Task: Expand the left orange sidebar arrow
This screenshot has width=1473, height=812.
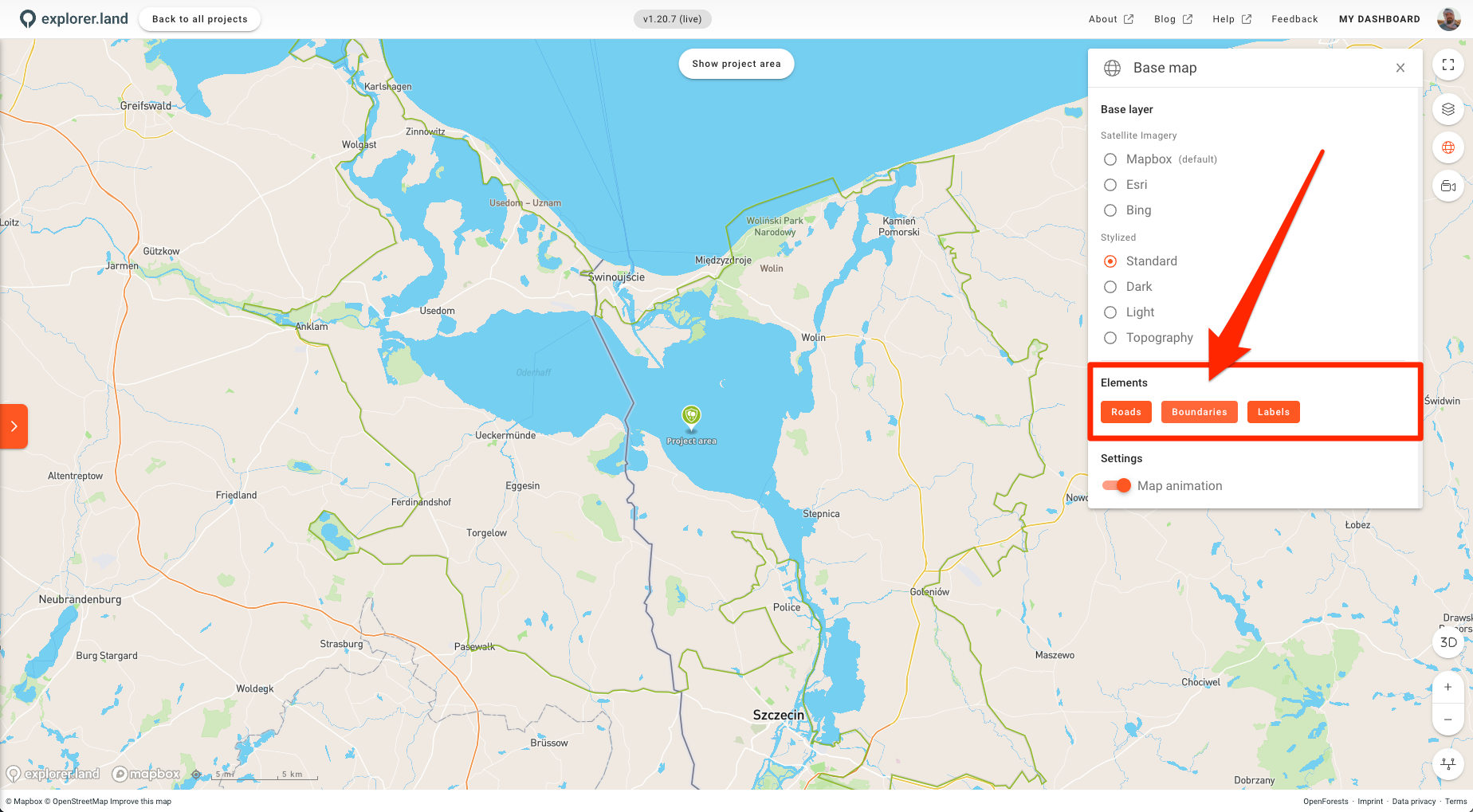Action: [x=14, y=426]
